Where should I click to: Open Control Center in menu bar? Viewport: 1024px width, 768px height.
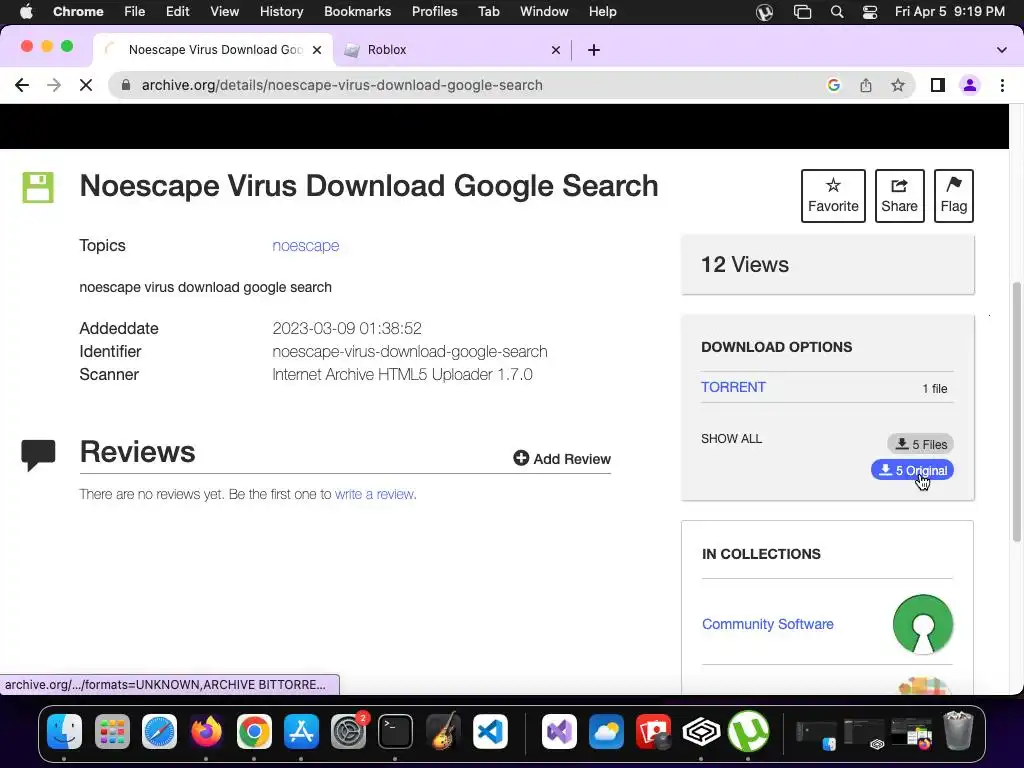869,12
